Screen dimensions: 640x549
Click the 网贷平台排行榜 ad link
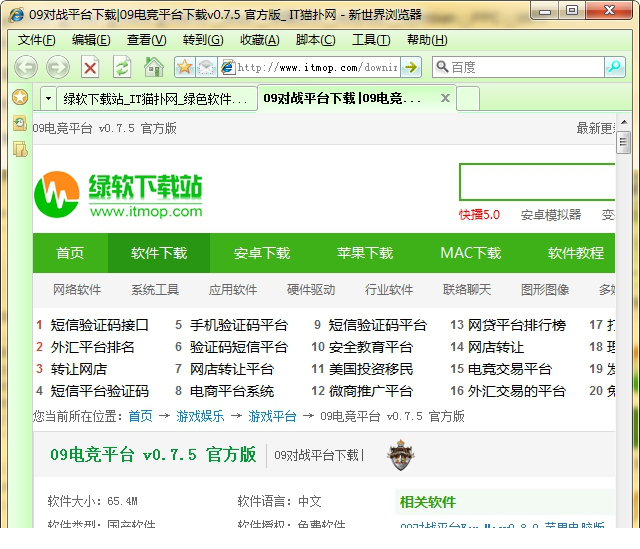517,325
